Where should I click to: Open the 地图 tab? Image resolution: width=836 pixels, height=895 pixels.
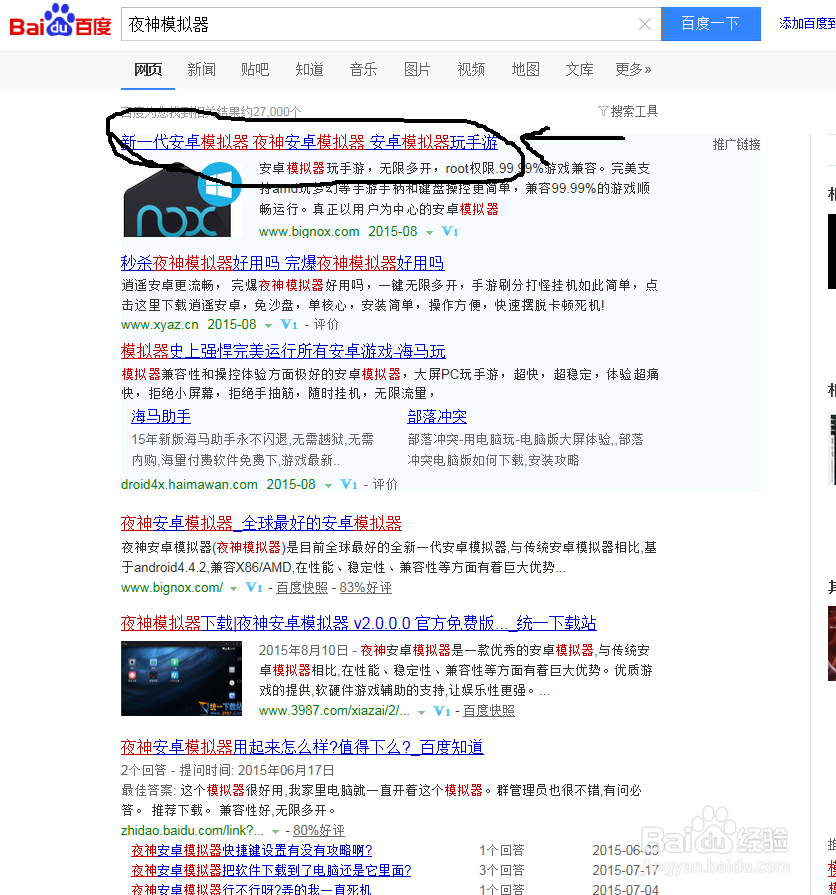tap(526, 70)
